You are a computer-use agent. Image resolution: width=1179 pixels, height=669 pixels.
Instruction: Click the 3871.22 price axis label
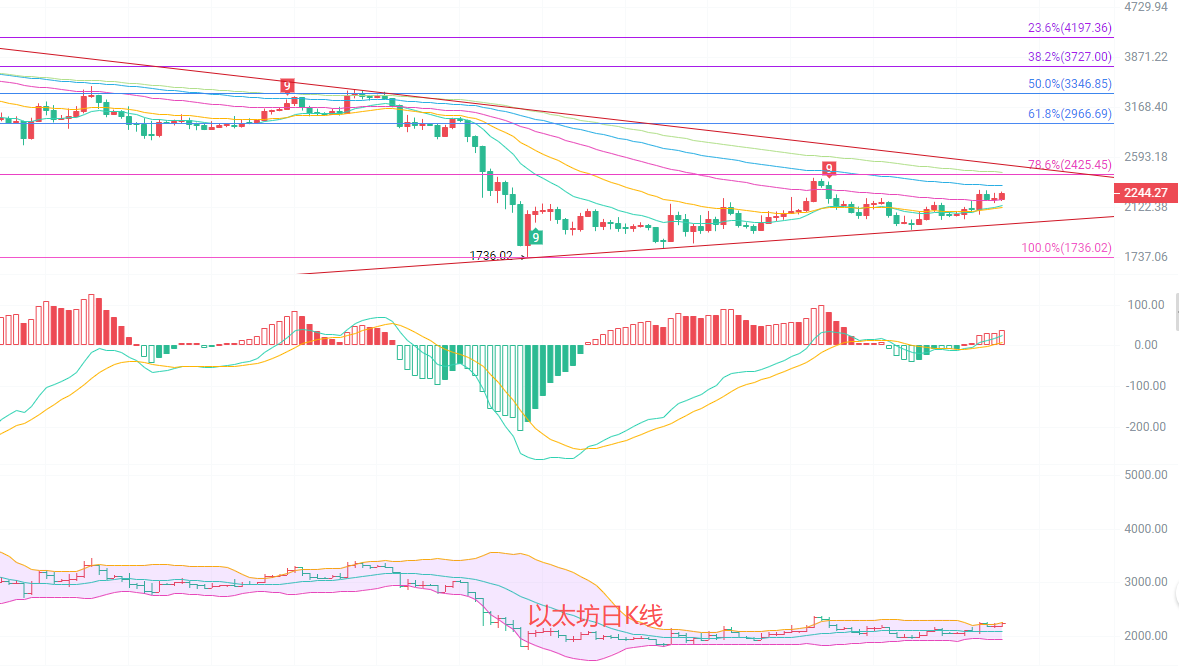(1146, 57)
